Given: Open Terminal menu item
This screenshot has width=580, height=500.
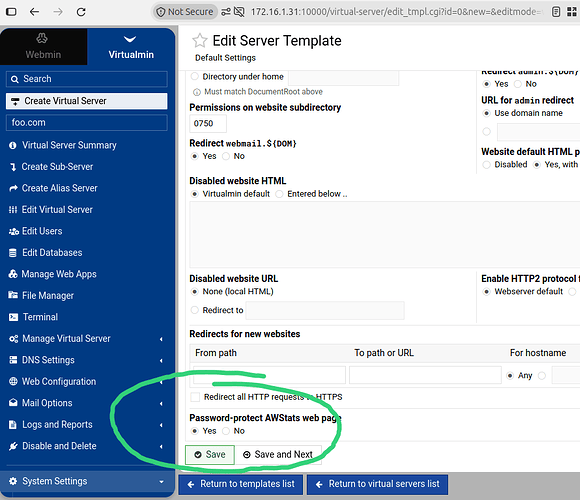Looking at the screenshot, I should coord(40,317).
